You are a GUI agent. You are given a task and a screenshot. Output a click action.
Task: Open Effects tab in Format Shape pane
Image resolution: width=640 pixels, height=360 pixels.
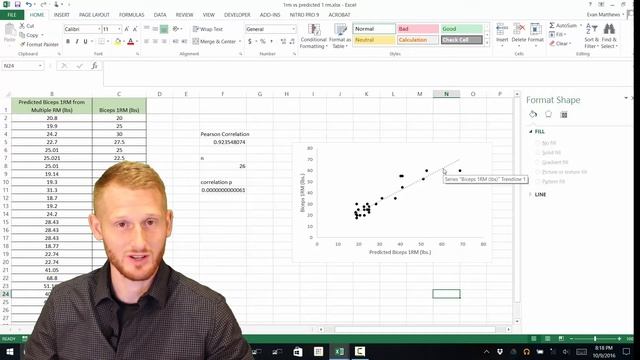coord(548,114)
